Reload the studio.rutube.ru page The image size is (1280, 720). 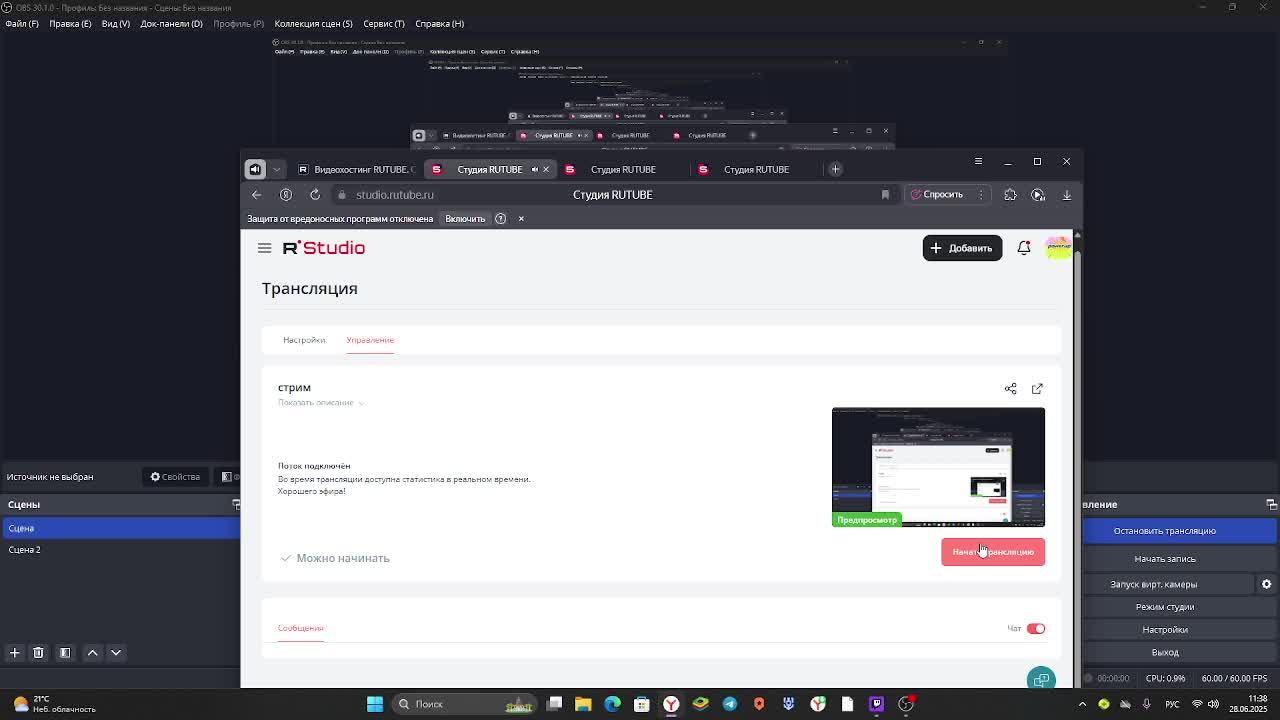click(x=315, y=195)
